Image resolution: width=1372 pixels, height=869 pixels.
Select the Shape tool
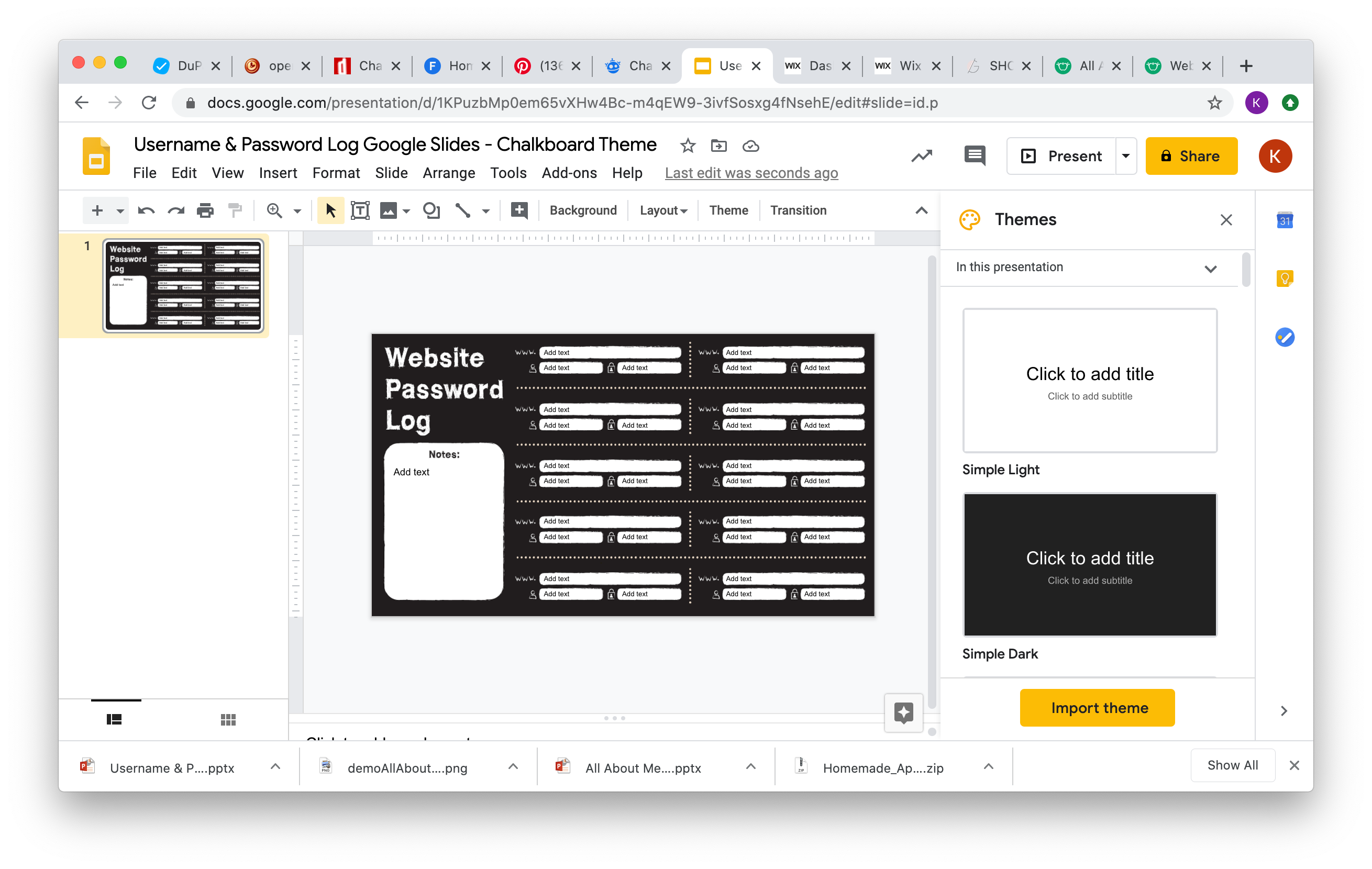click(x=431, y=210)
